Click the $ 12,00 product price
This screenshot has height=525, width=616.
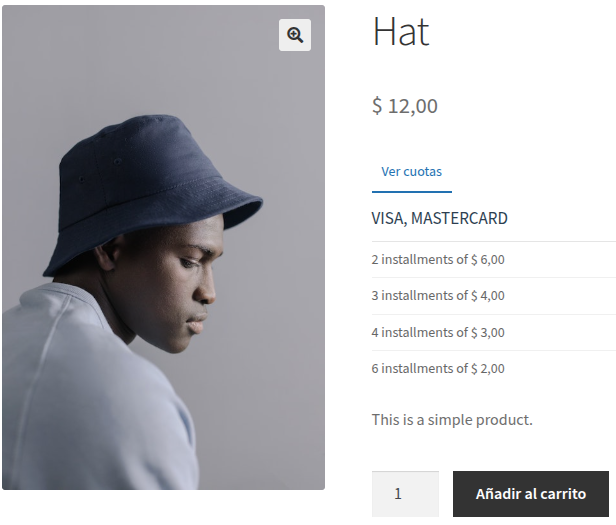[405, 105]
